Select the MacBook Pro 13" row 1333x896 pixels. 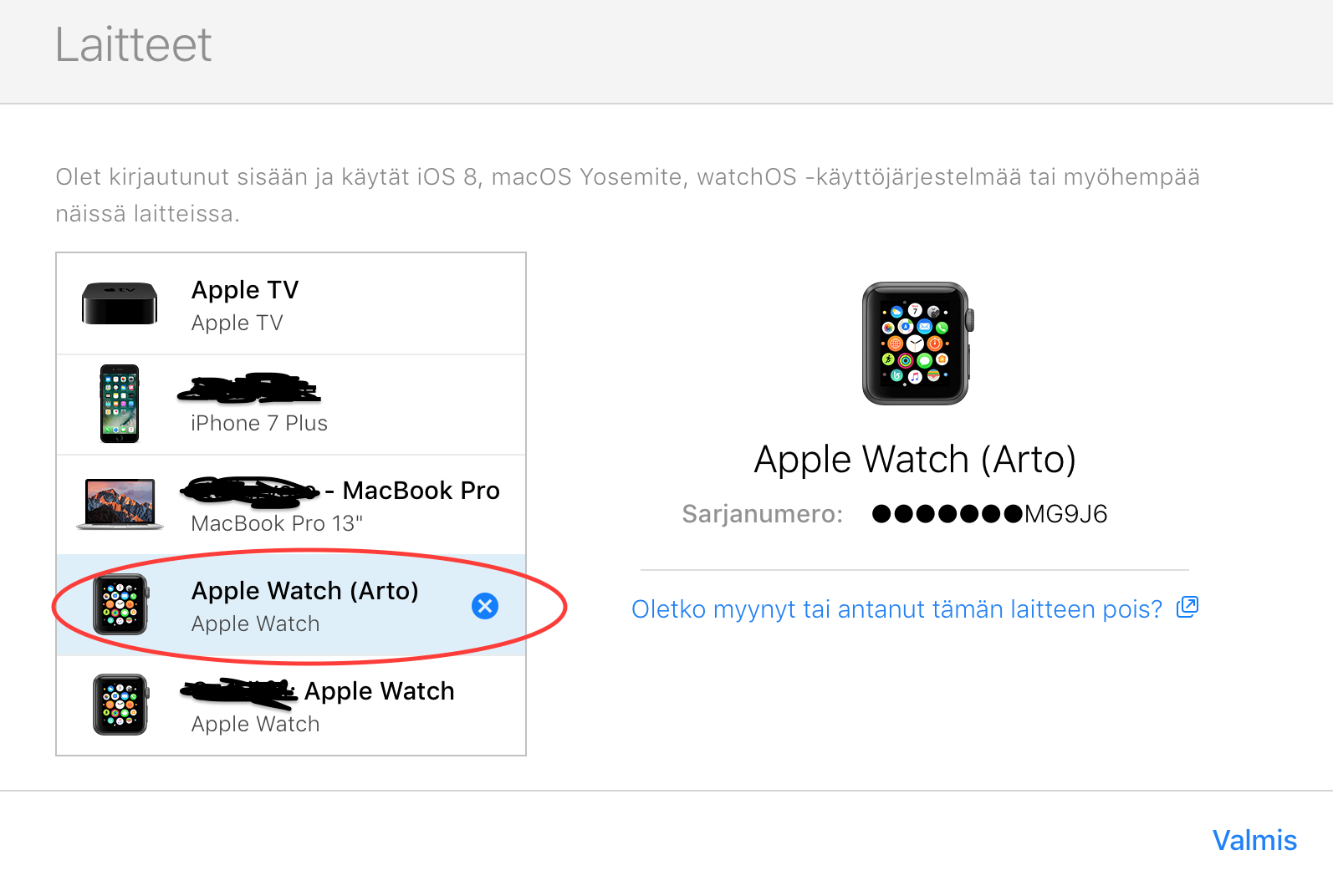(291, 505)
